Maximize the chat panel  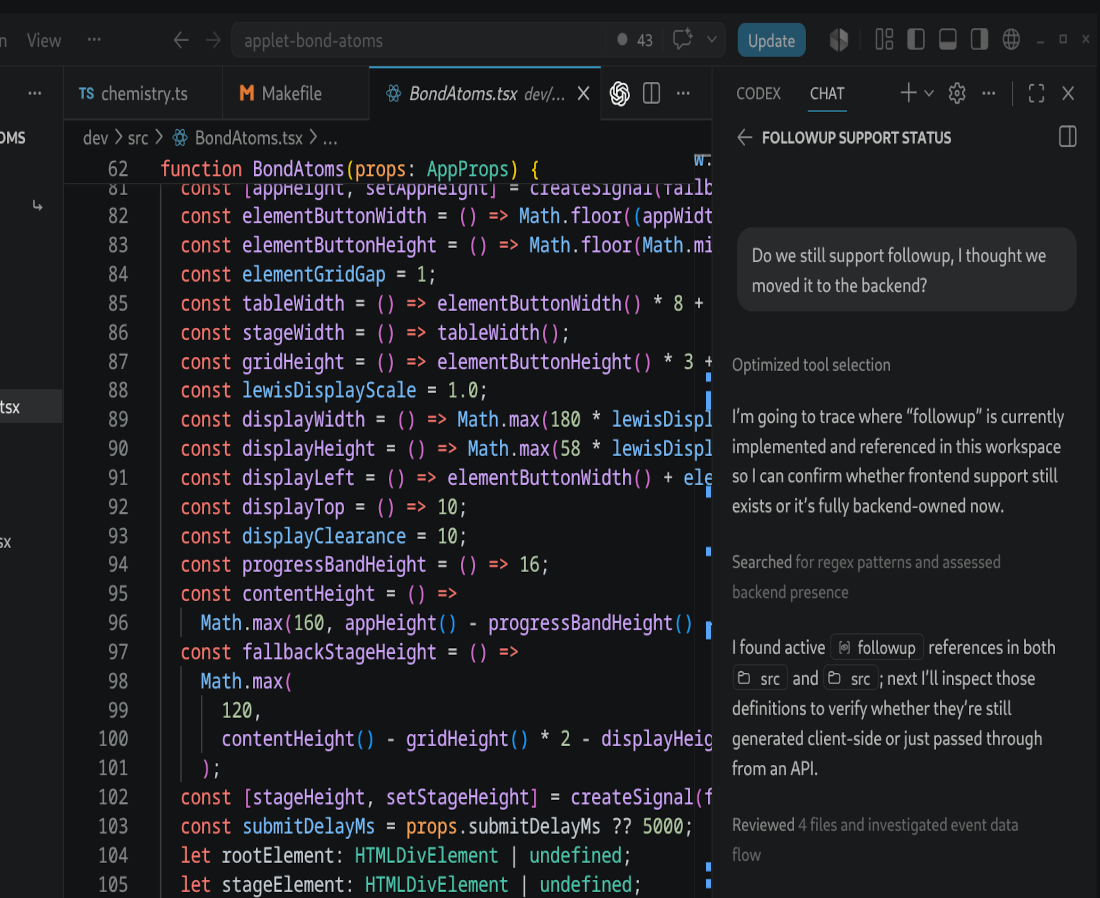[1036, 93]
